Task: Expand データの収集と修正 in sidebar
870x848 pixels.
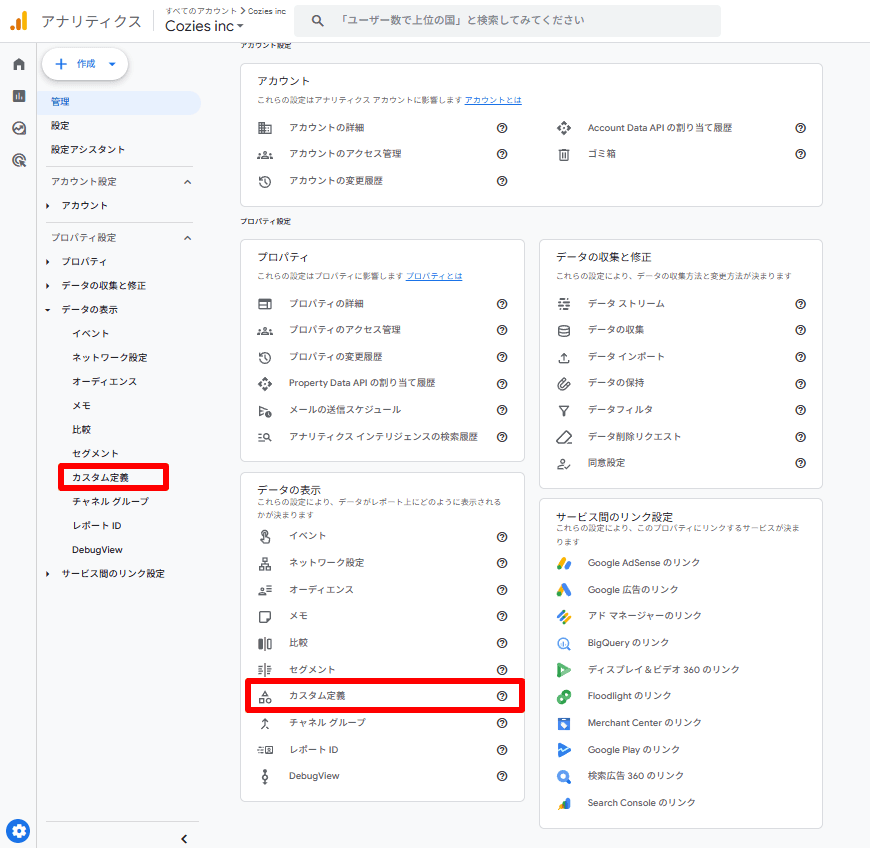Action: point(48,286)
